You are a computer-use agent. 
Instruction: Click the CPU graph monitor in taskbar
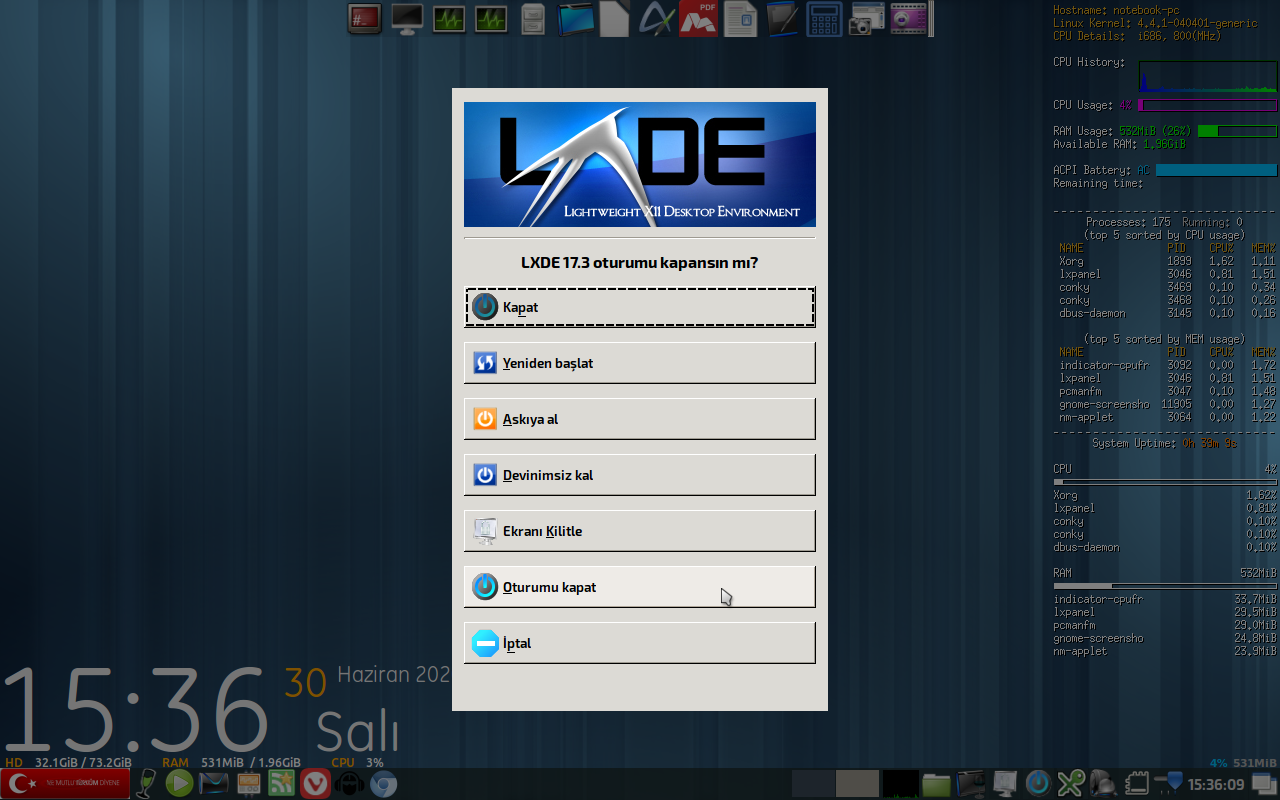point(900,784)
